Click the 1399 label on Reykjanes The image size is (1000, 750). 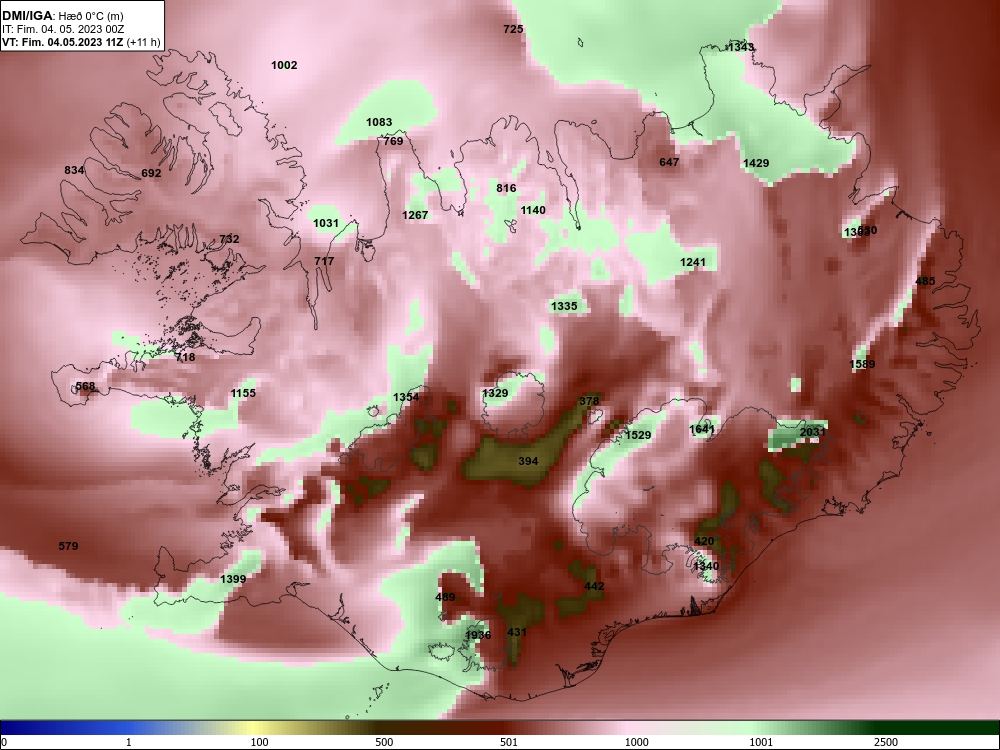coord(233,580)
